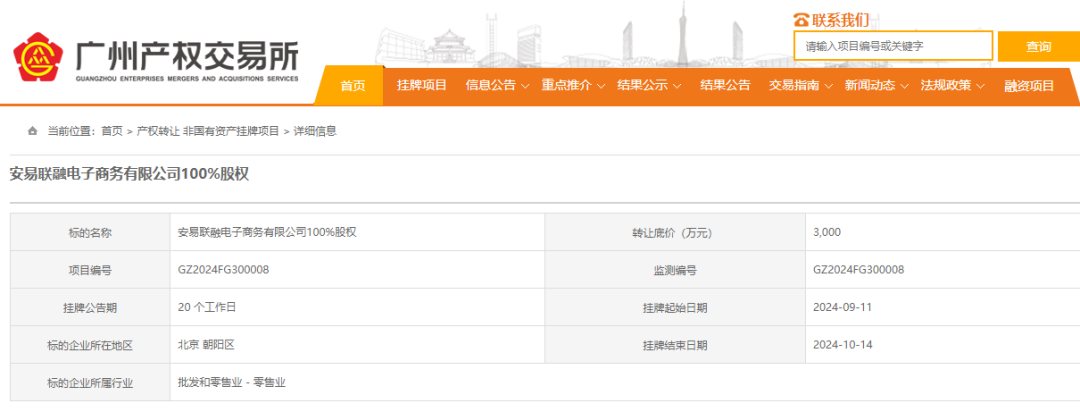
Task: Click the Guangzhou exchange logo emblem
Action: tap(39, 58)
